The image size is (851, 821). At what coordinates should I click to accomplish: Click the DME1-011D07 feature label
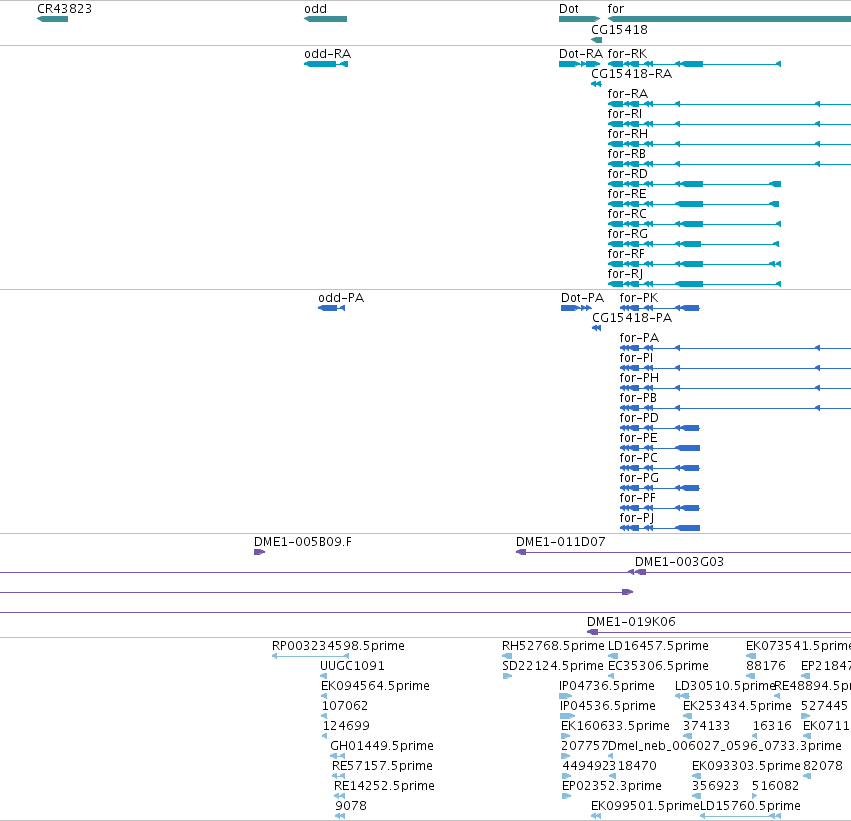[560, 542]
